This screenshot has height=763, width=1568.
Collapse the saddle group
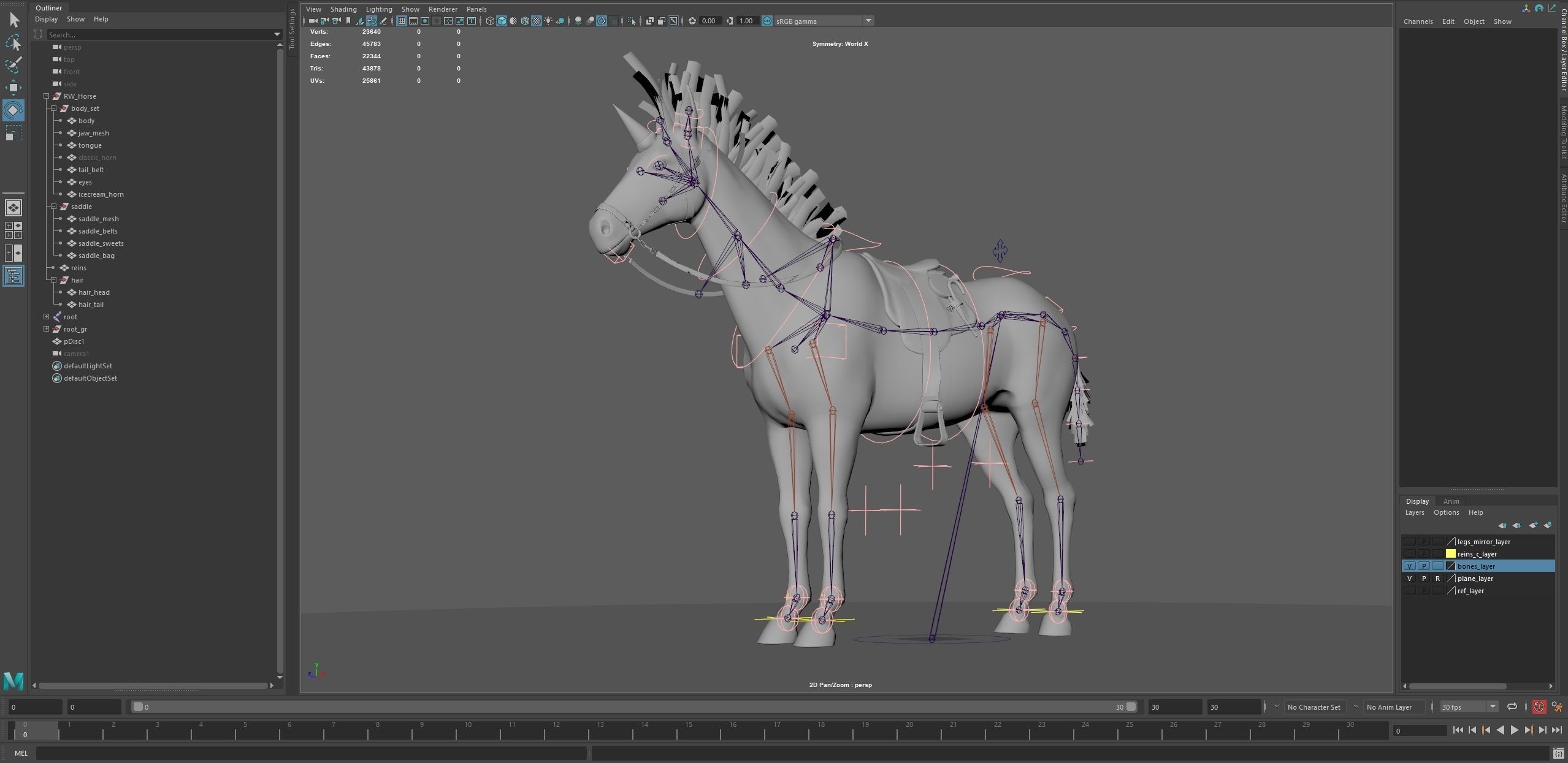(53, 207)
